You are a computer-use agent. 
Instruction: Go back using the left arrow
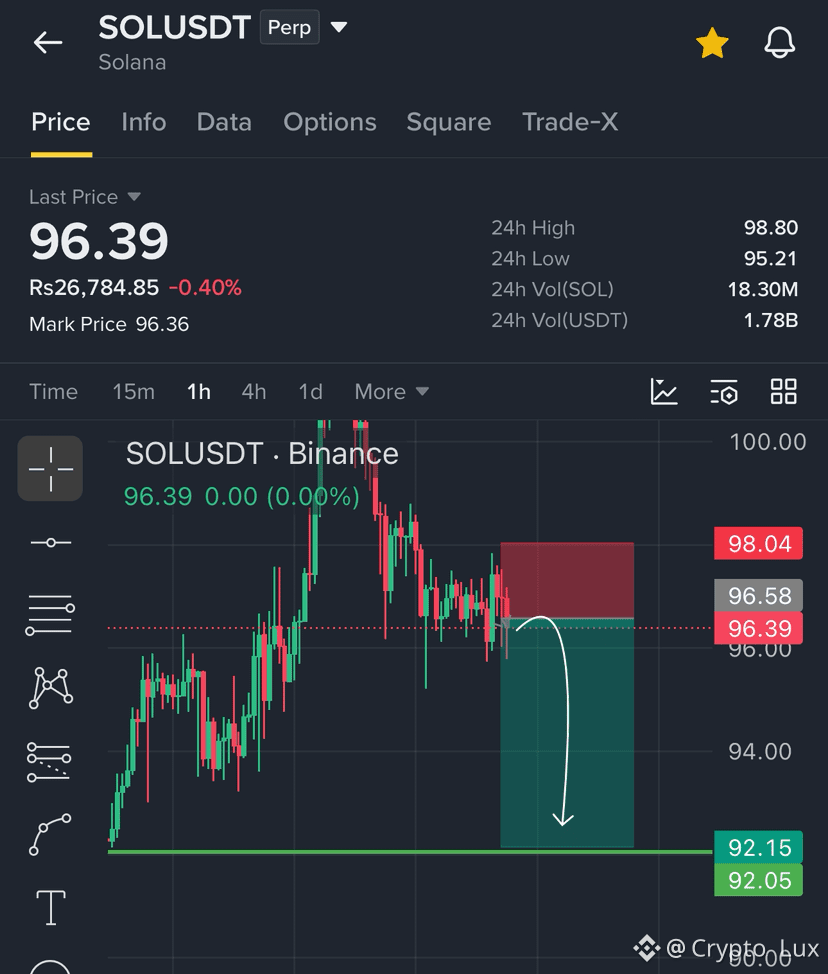[x=48, y=43]
